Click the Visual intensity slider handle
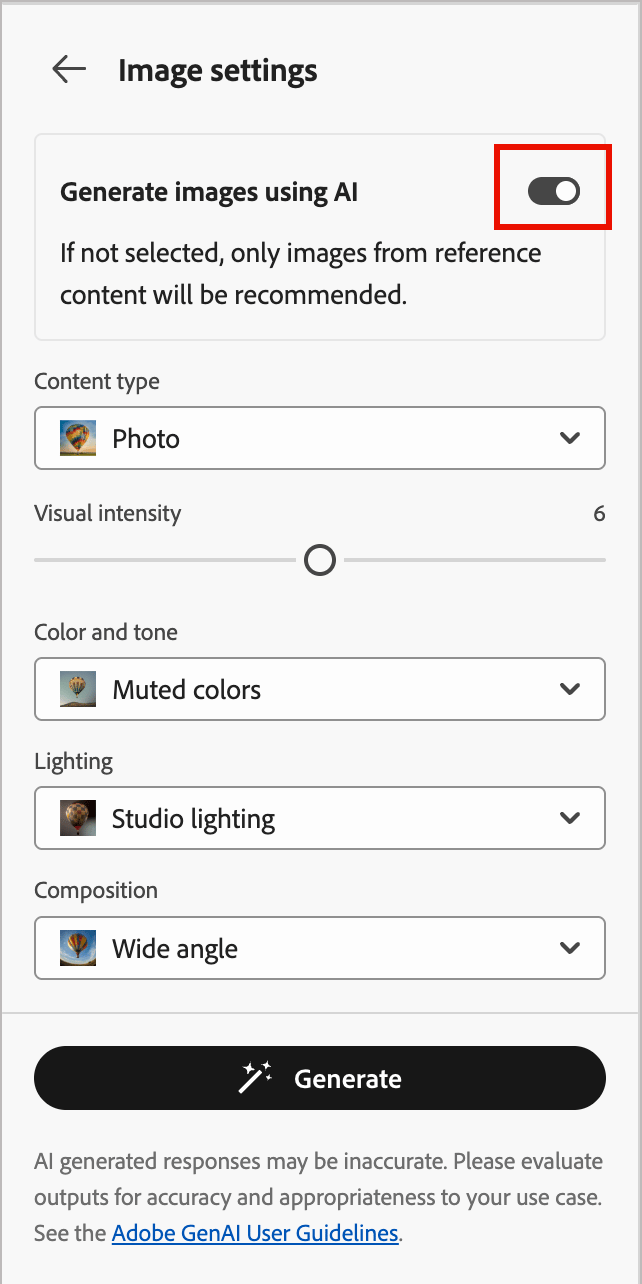 coord(320,560)
